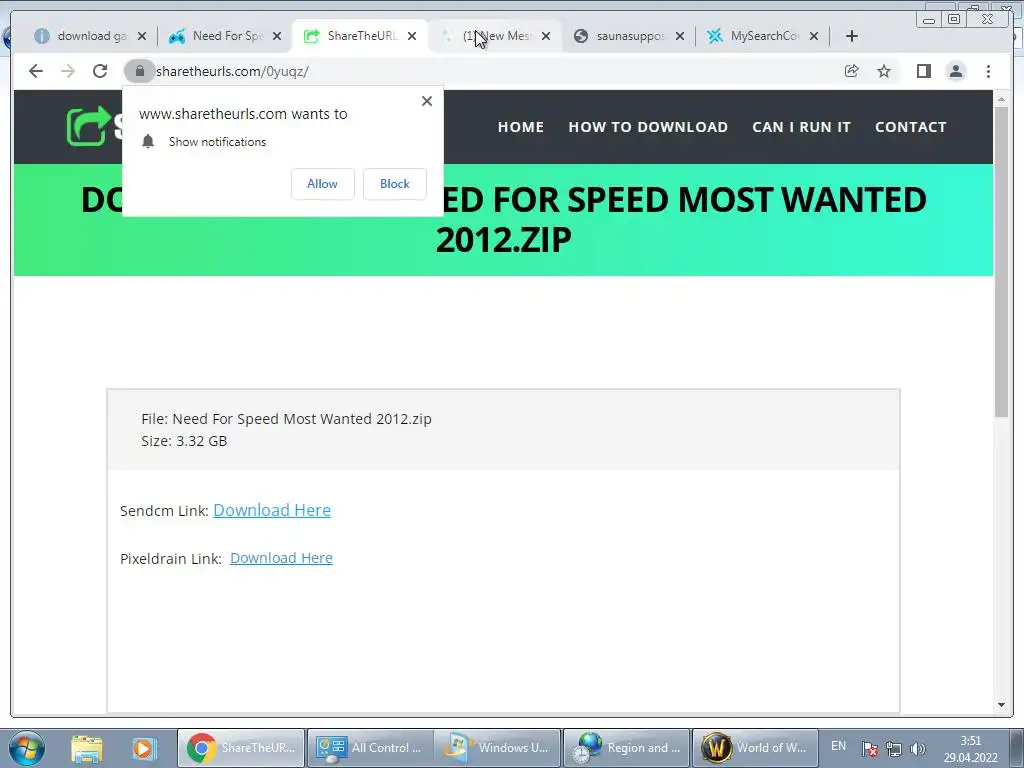Close the 'download ga' tab

[x=142, y=36]
